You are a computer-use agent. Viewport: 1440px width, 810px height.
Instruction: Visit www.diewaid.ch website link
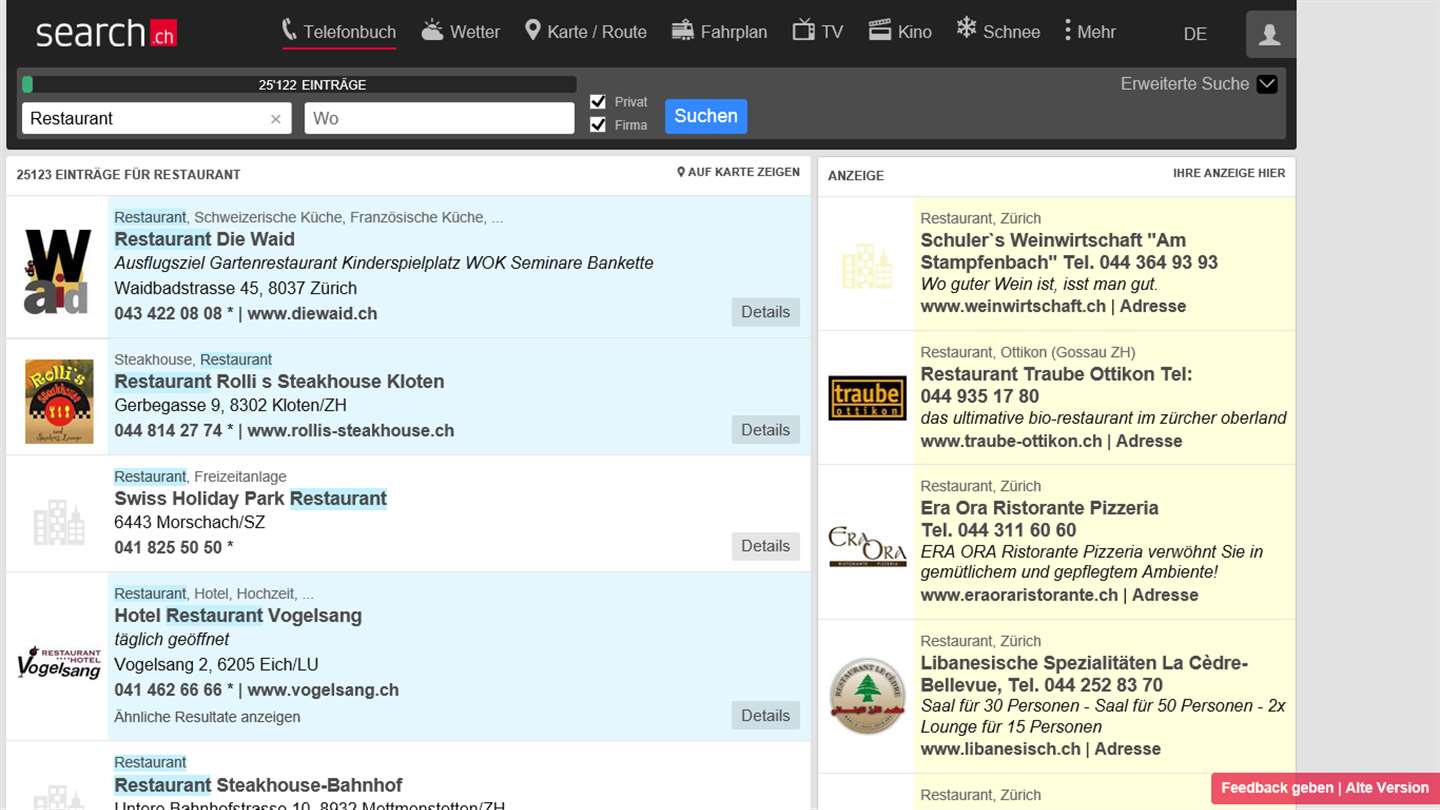point(312,313)
